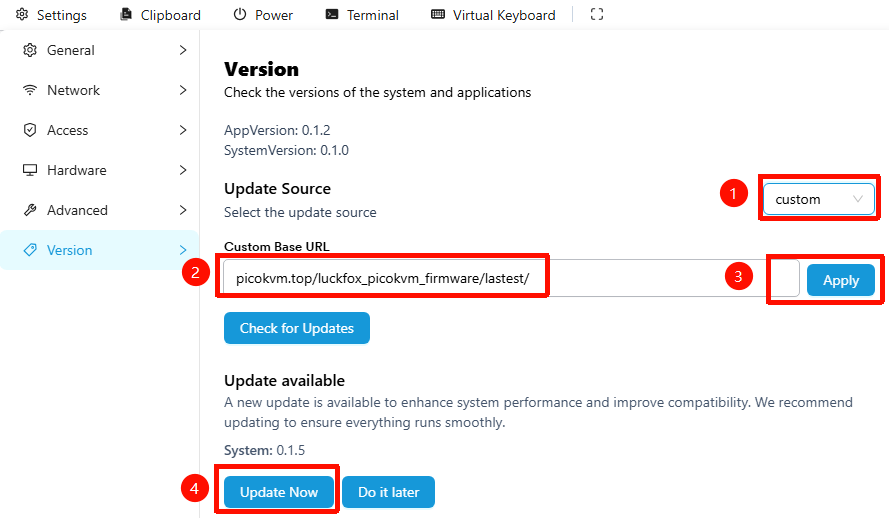
Task: Expand the General section chevron
Action: pos(183,50)
